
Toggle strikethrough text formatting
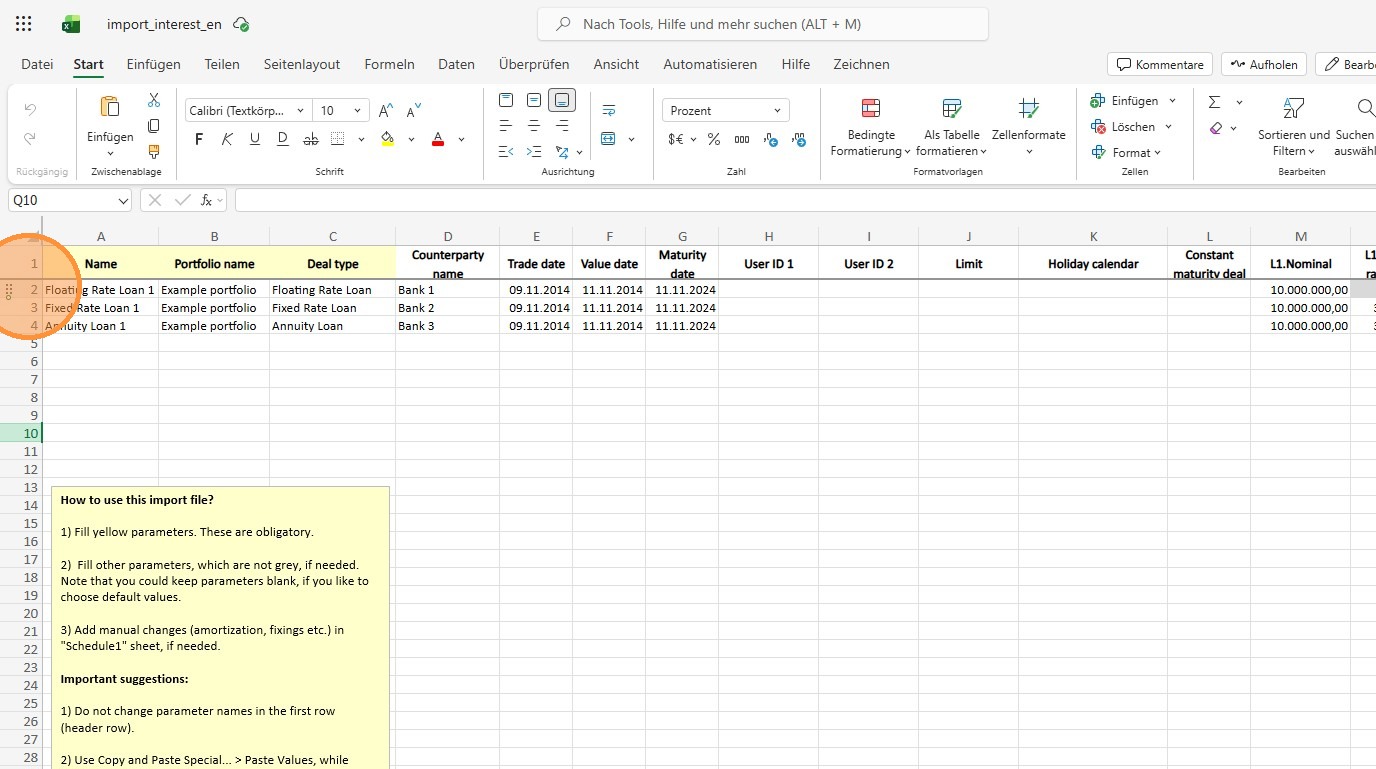(x=310, y=139)
